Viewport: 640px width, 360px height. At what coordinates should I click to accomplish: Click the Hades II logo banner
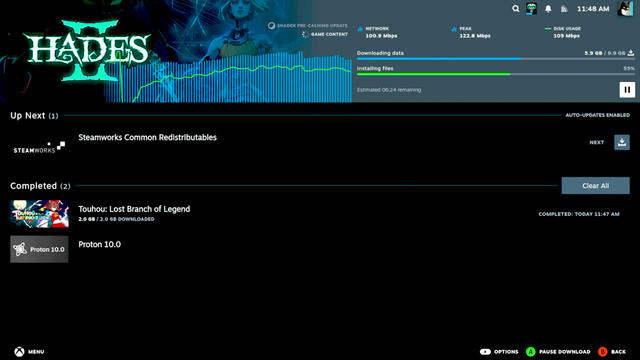pos(88,50)
